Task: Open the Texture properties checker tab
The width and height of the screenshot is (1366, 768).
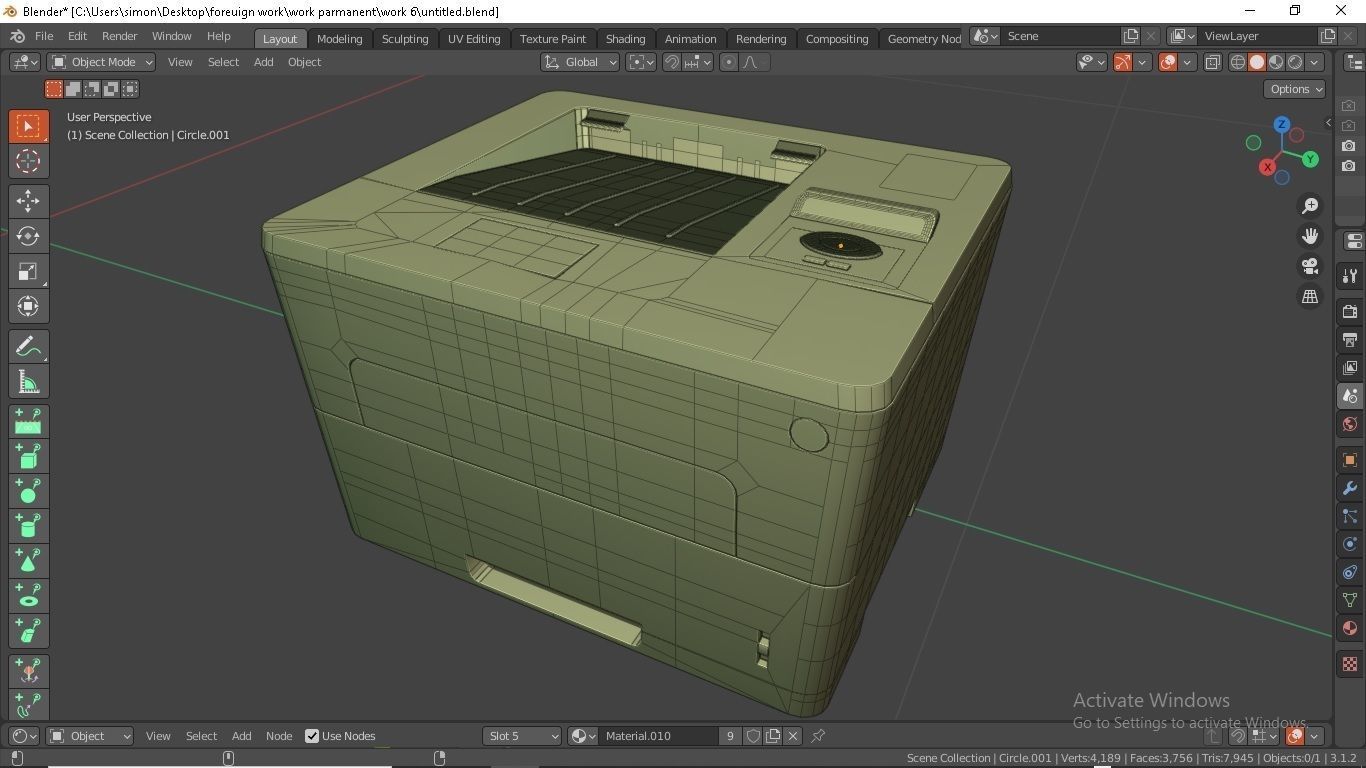Action: click(x=1350, y=664)
